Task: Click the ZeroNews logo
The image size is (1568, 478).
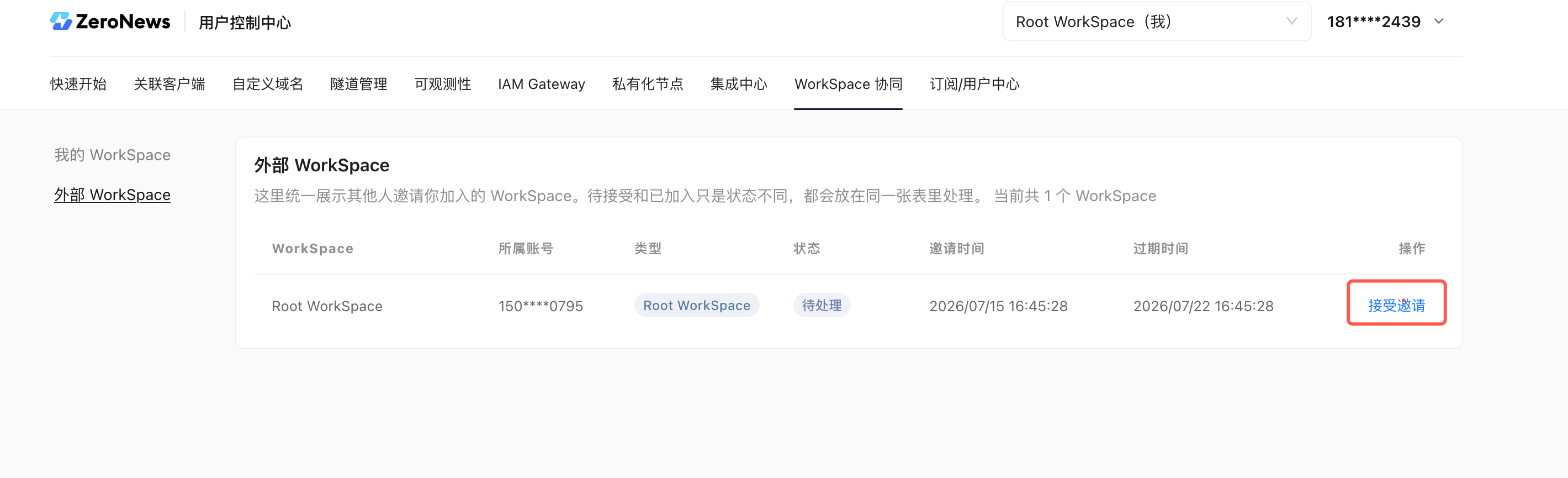Action: [109, 22]
